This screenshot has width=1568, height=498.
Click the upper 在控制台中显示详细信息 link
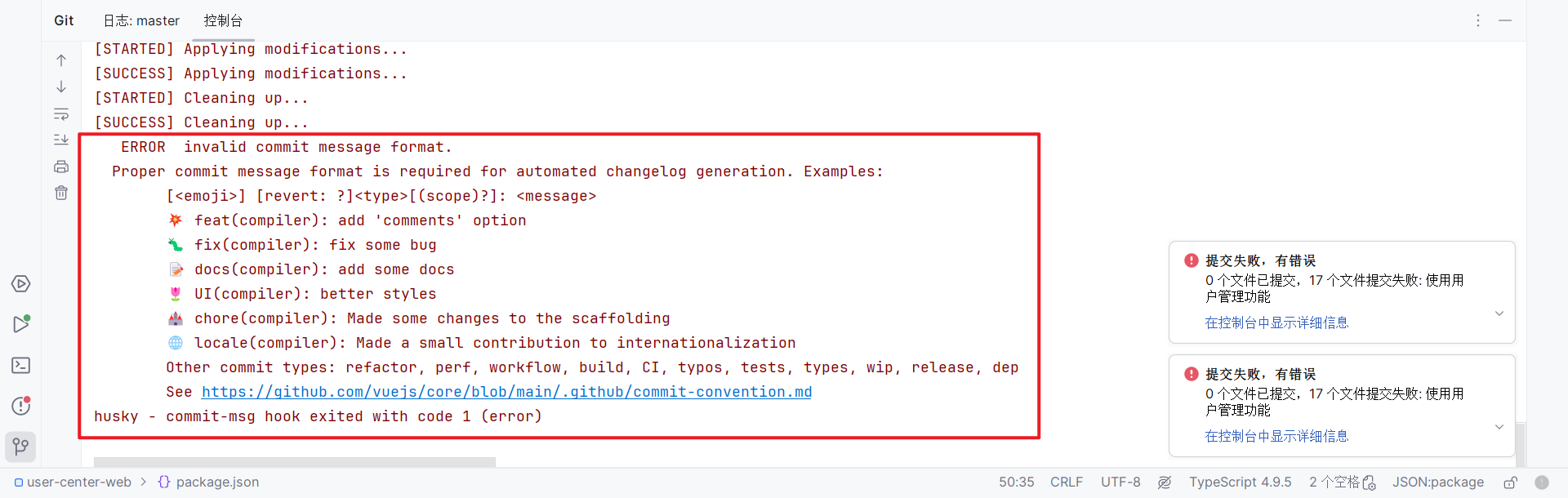coord(1276,322)
